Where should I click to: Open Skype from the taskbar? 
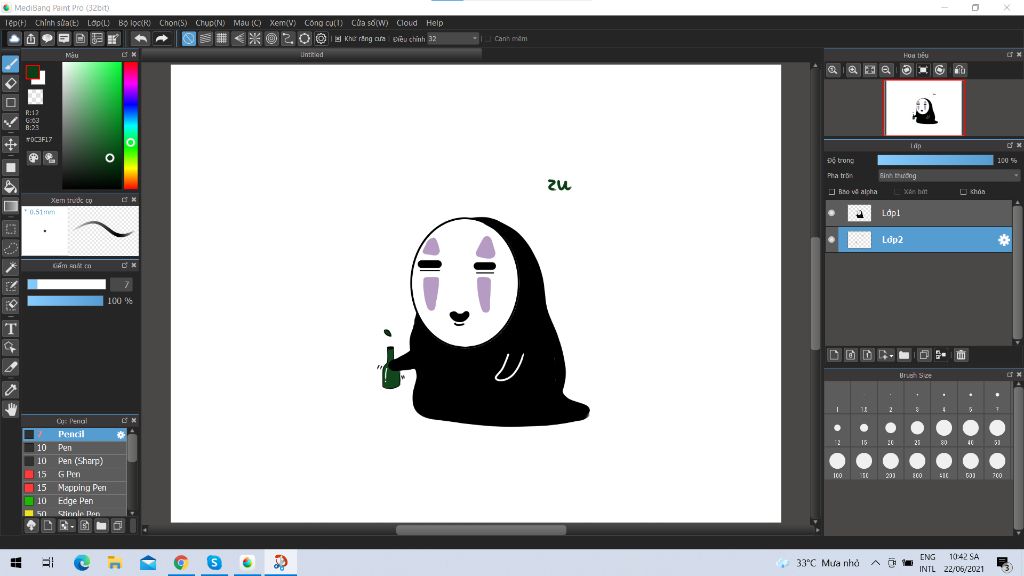214,562
